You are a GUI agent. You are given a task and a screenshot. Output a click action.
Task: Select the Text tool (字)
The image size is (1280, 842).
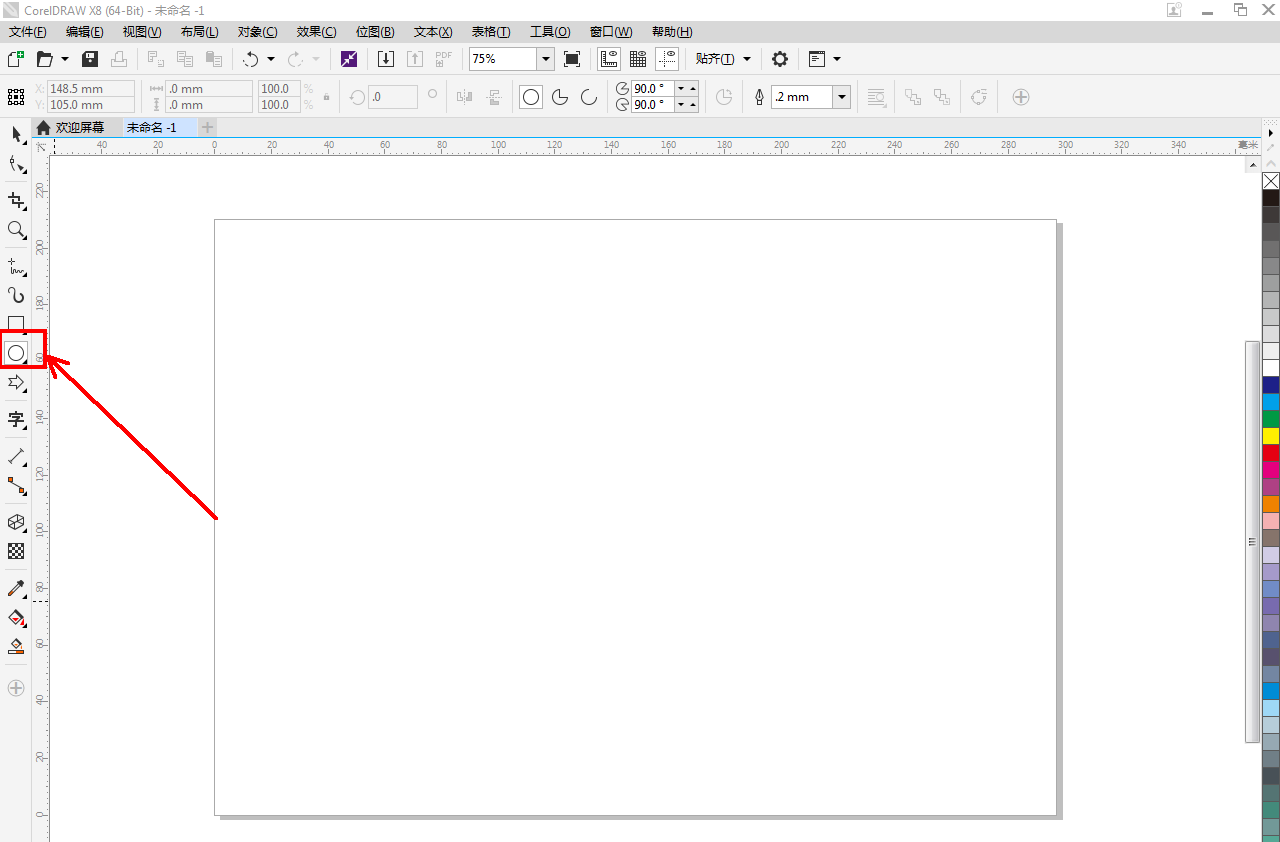tap(16, 419)
